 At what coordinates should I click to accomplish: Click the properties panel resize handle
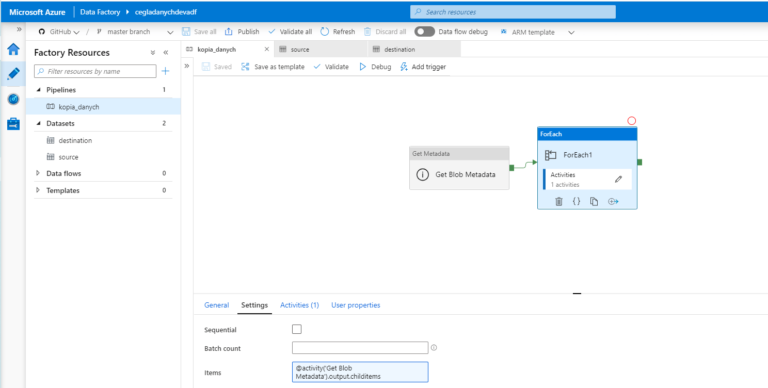[577, 293]
